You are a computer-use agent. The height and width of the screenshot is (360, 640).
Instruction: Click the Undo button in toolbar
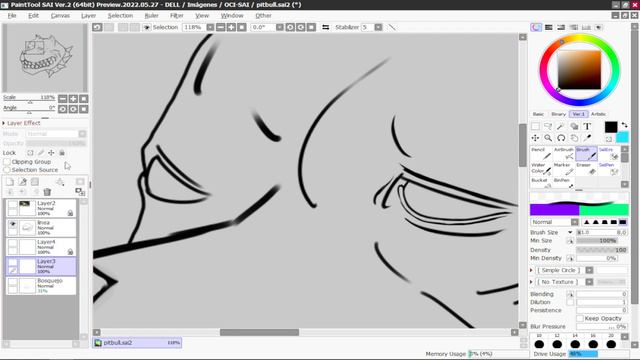(97, 27)
